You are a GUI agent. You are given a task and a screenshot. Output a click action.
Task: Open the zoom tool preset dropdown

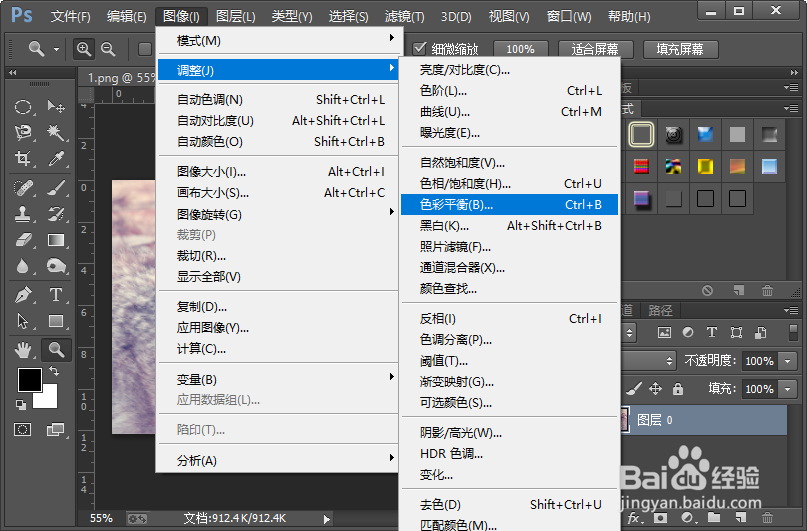click(x=57, y=49)
